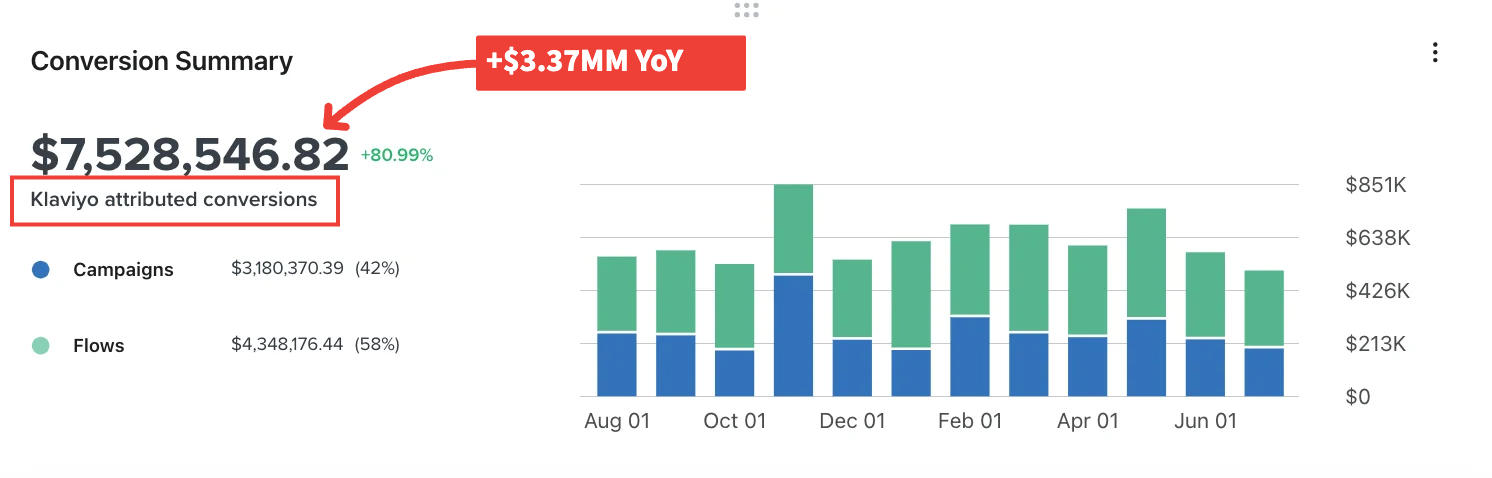1492x478 pixels.
Task: Click blue segment of Jun 01 bar
Action: pyautogui.click(x=1206, y=368)
